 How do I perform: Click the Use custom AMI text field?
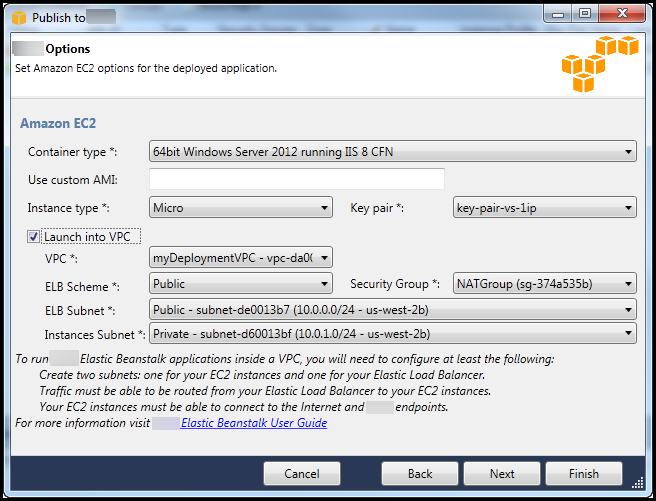296,179
